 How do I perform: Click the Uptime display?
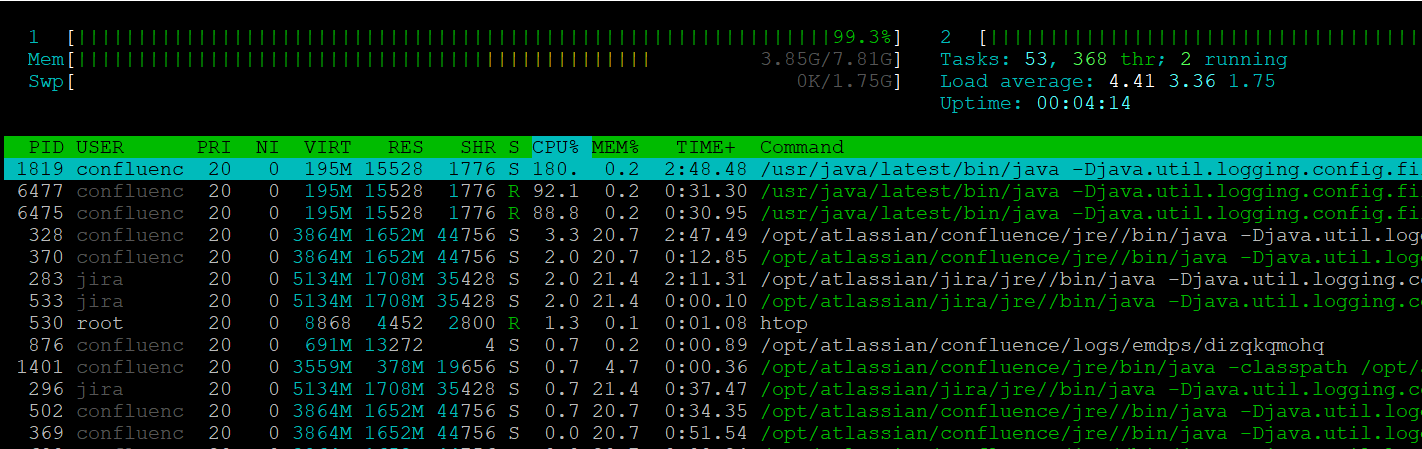1035,103
